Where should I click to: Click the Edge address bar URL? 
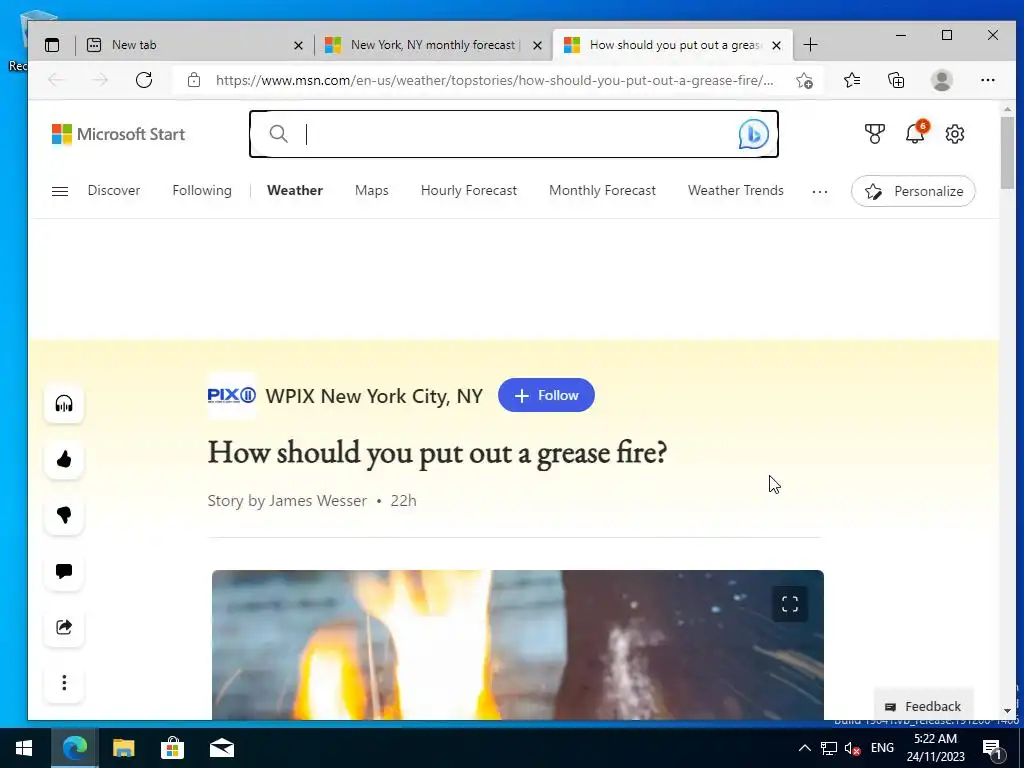point(494,80)
